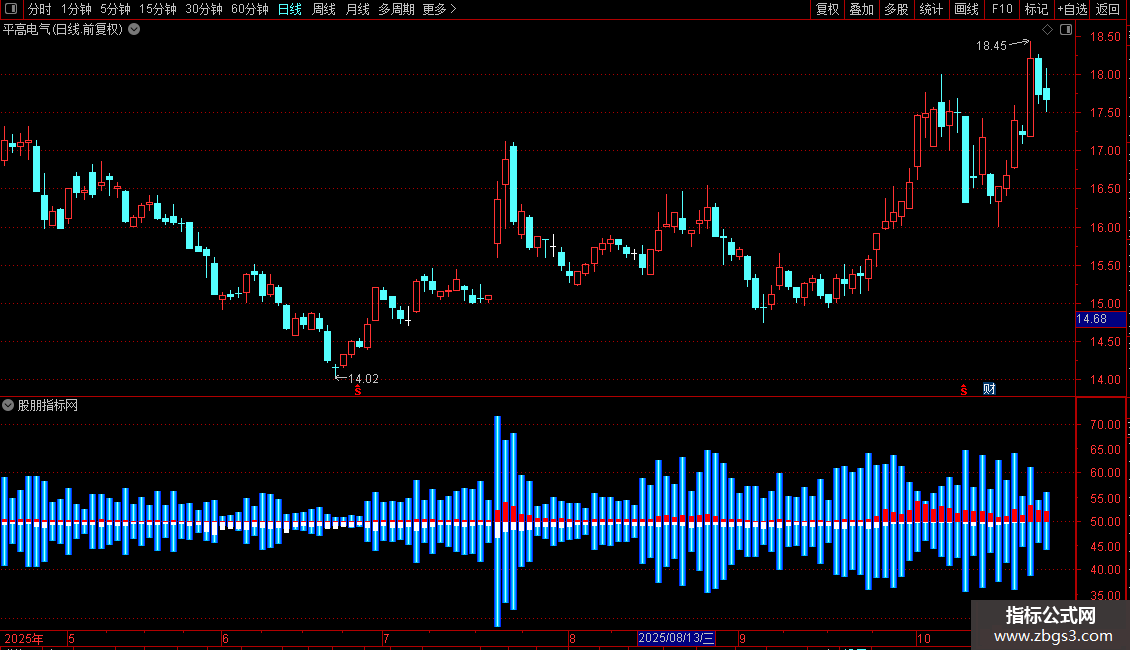Add stock via +自选 button

pyautogui.click(x=1072, y=9)
